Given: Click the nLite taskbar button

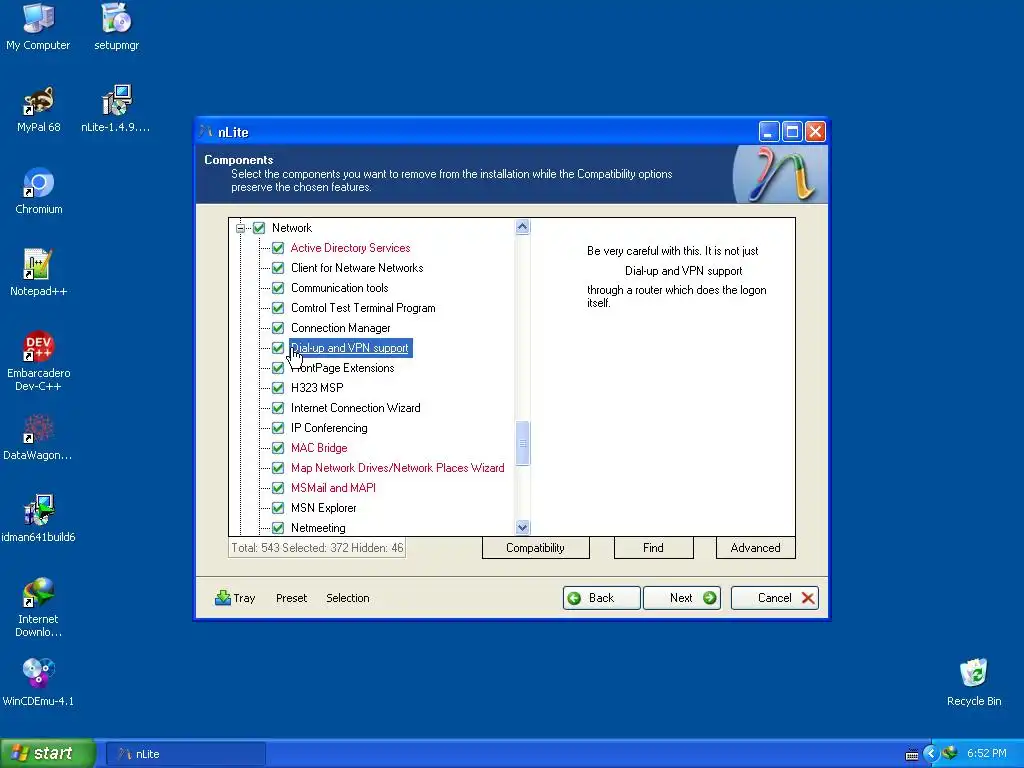Looking at the screenshot, I should [x=185, y=754].
